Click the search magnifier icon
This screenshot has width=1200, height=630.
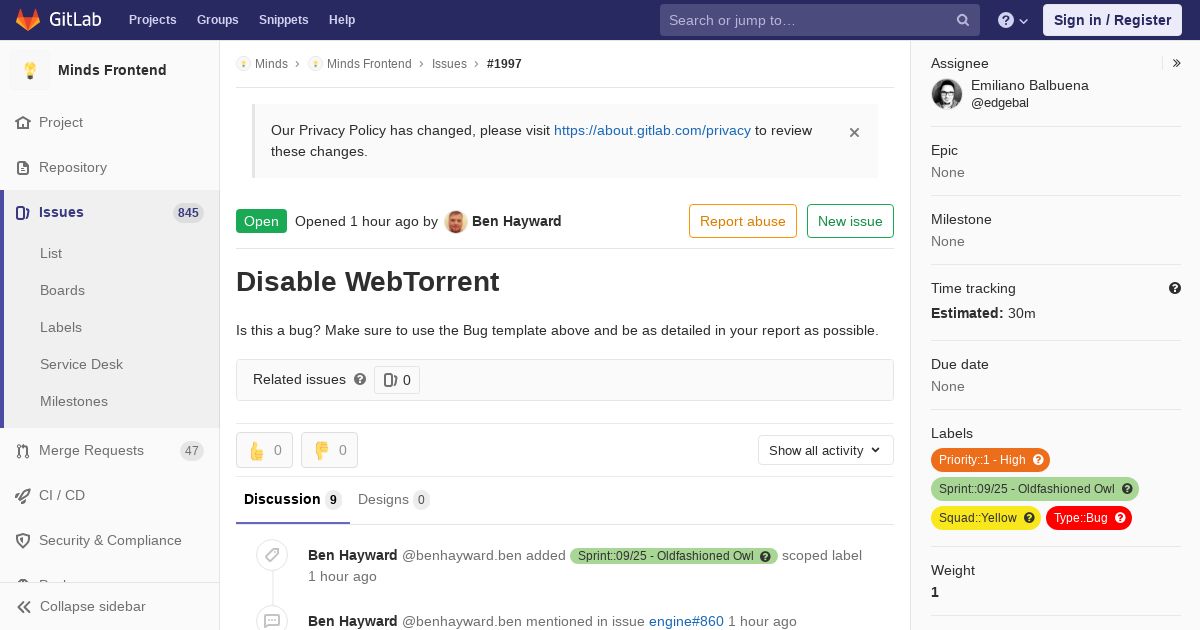[963, 20]
